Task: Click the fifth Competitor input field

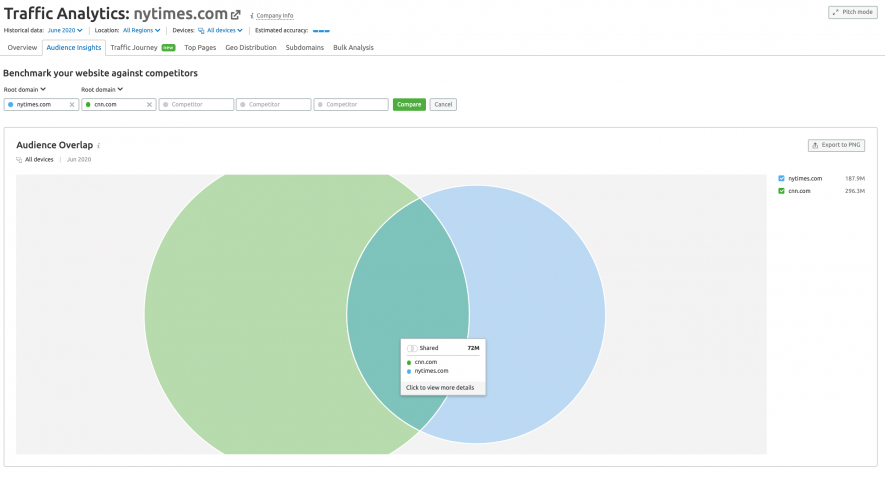Action: 351,104
